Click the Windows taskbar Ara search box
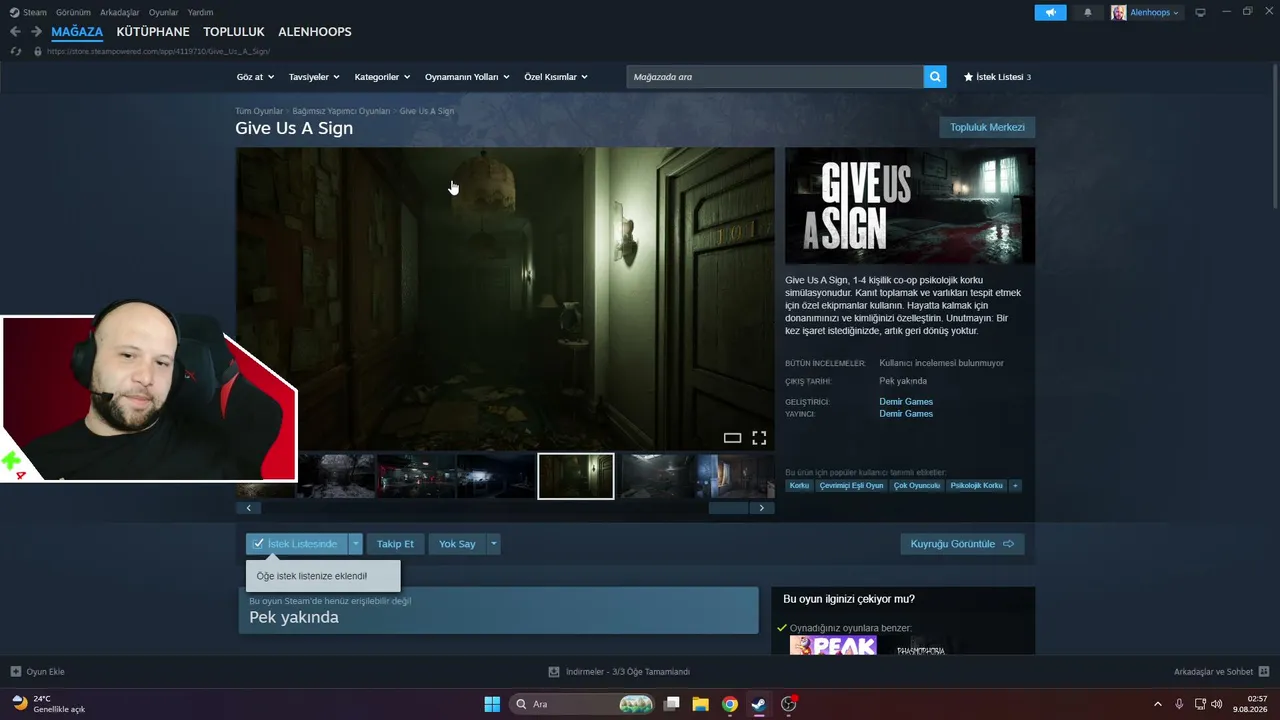This screenshot has width=1280, height=720. 582,704
